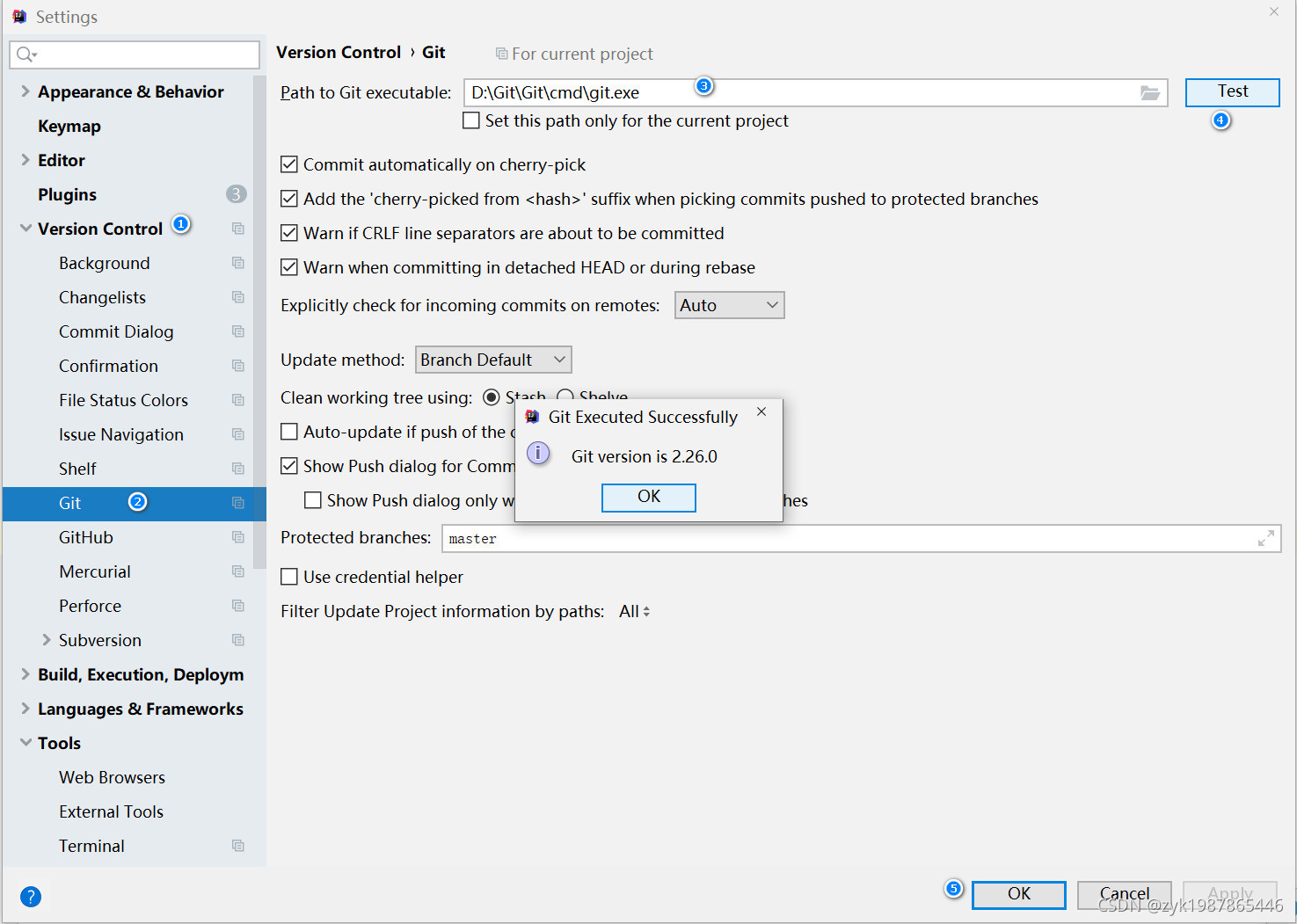Open the Filter Update Project 'All' selector
This screenshot has width=1297, height=924.
pyautogui.click(x=634, y=612)
